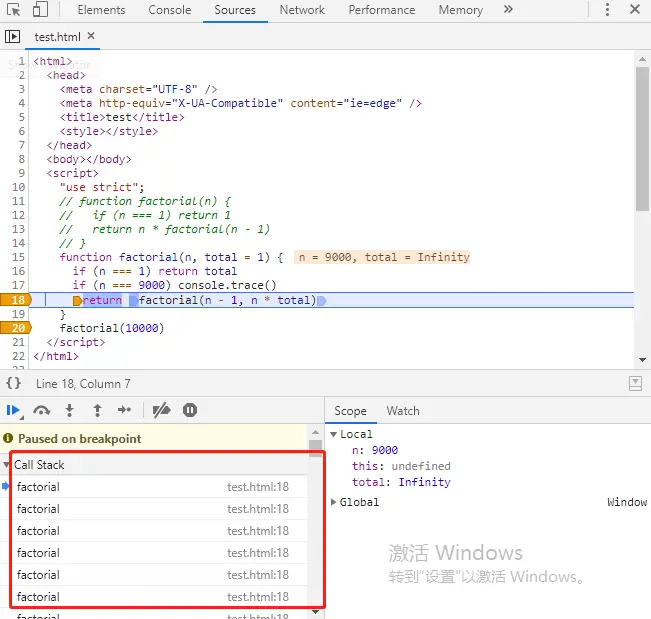
Task: Click the "use strict" string on line 10
Action: (99, 187)
